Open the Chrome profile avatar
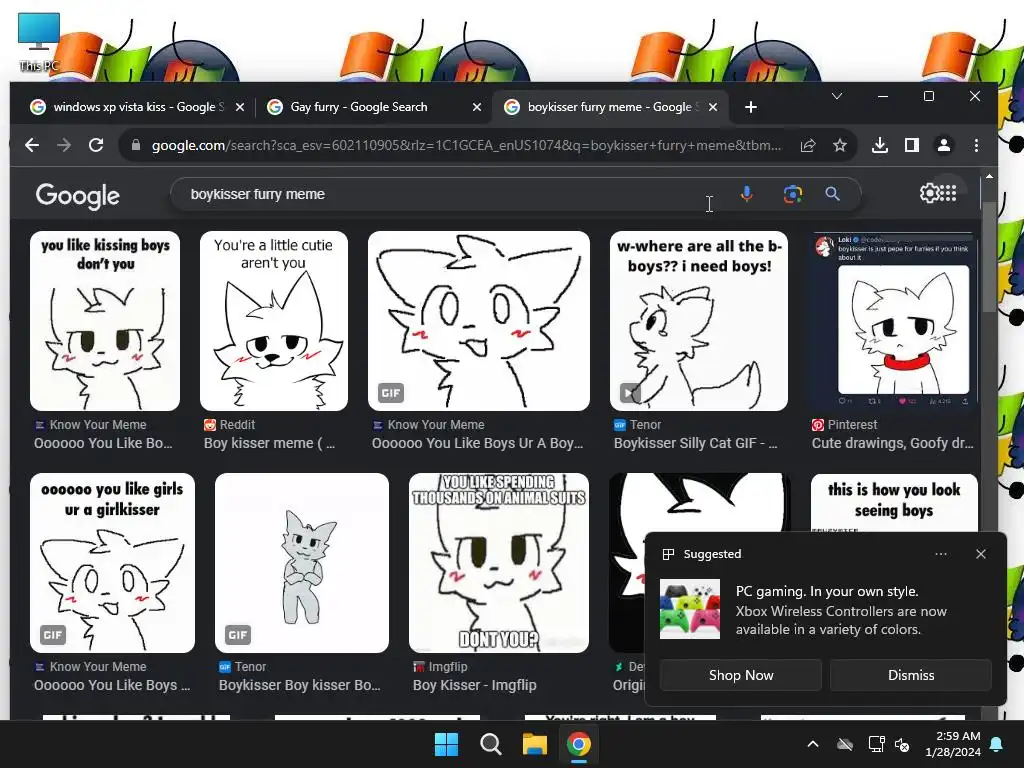The width and height of the screenshot is (1024, 768). point(944,145)
